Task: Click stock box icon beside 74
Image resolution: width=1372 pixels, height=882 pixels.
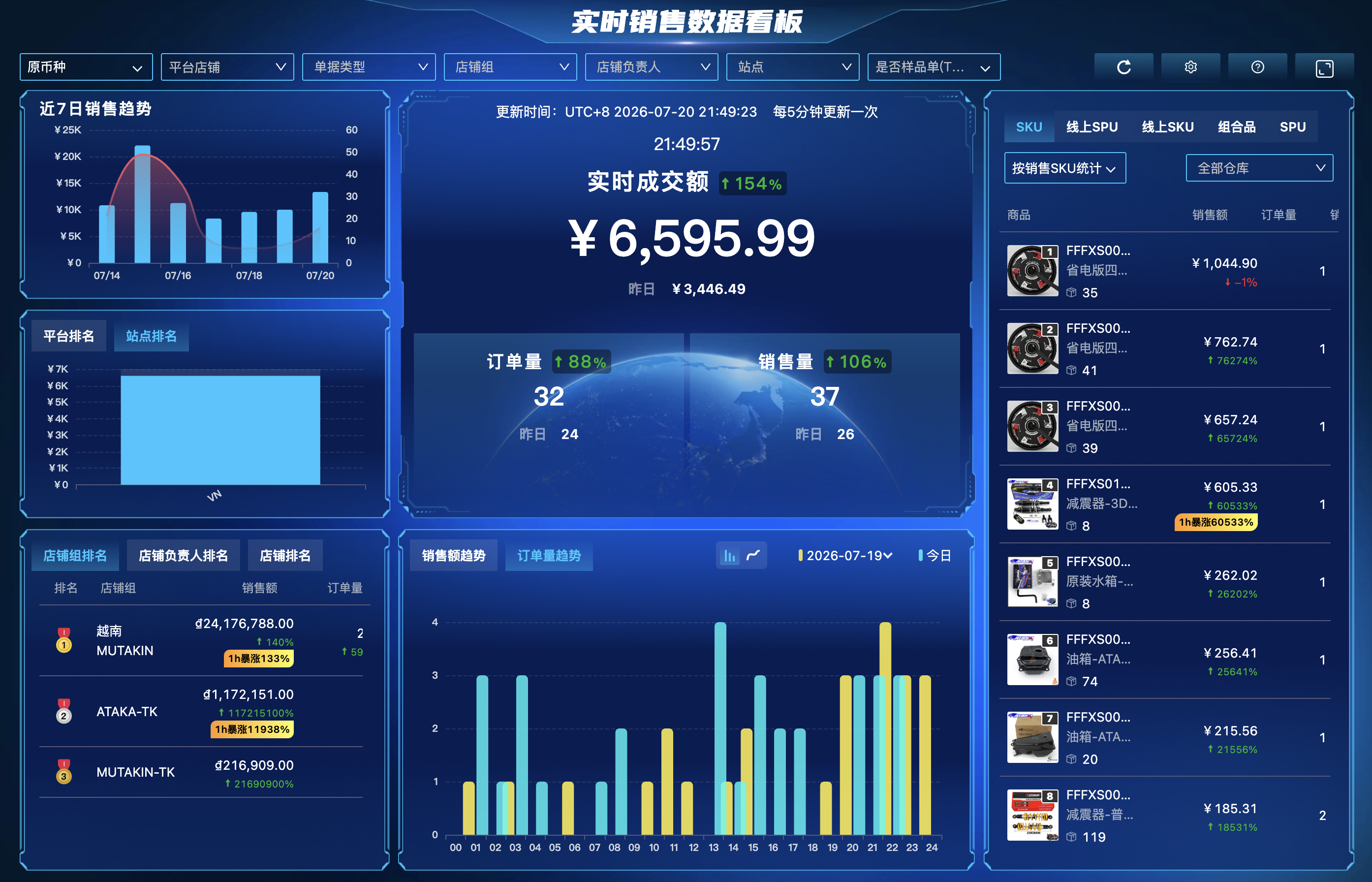Action: 1071,682
